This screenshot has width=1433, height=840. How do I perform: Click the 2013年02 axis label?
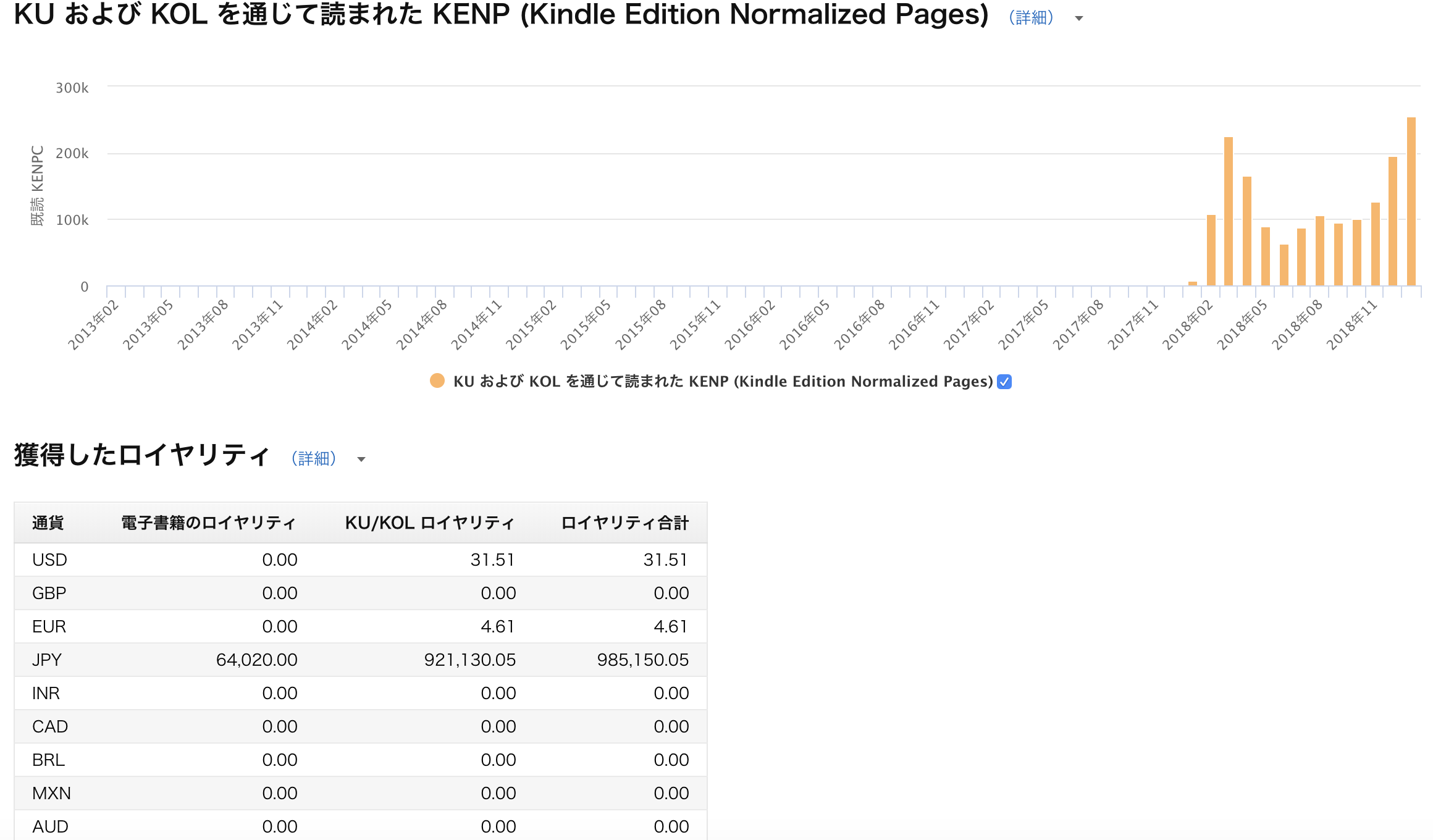[x=94, y=324]
